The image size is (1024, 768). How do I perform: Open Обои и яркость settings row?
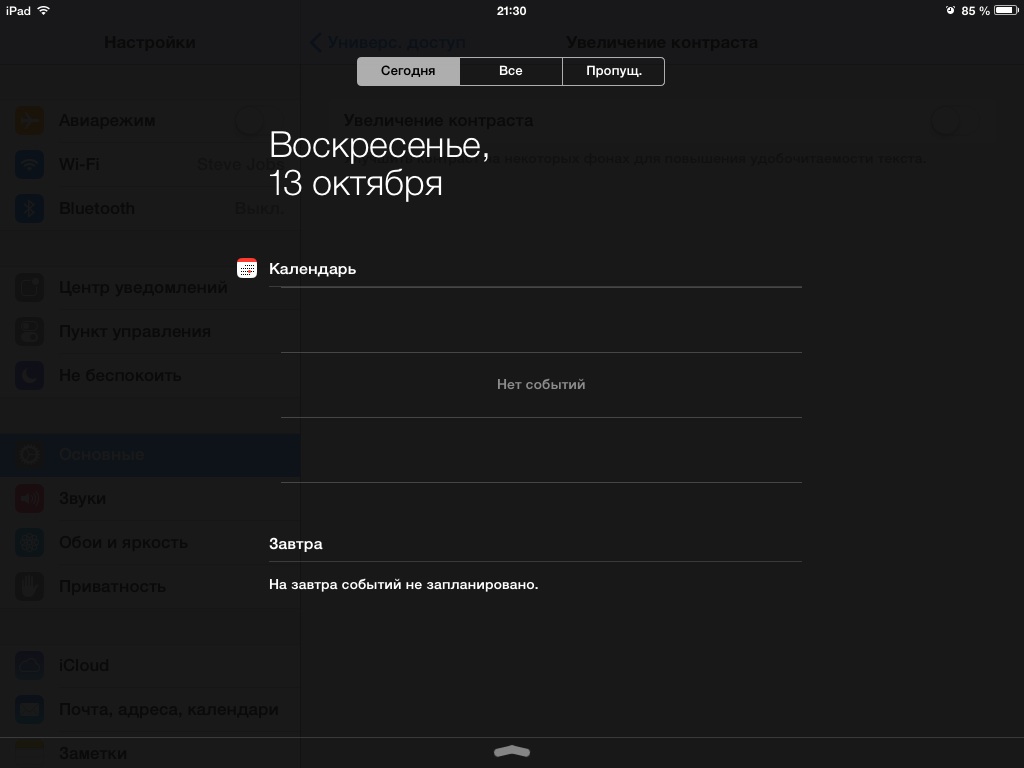[150, 543]
